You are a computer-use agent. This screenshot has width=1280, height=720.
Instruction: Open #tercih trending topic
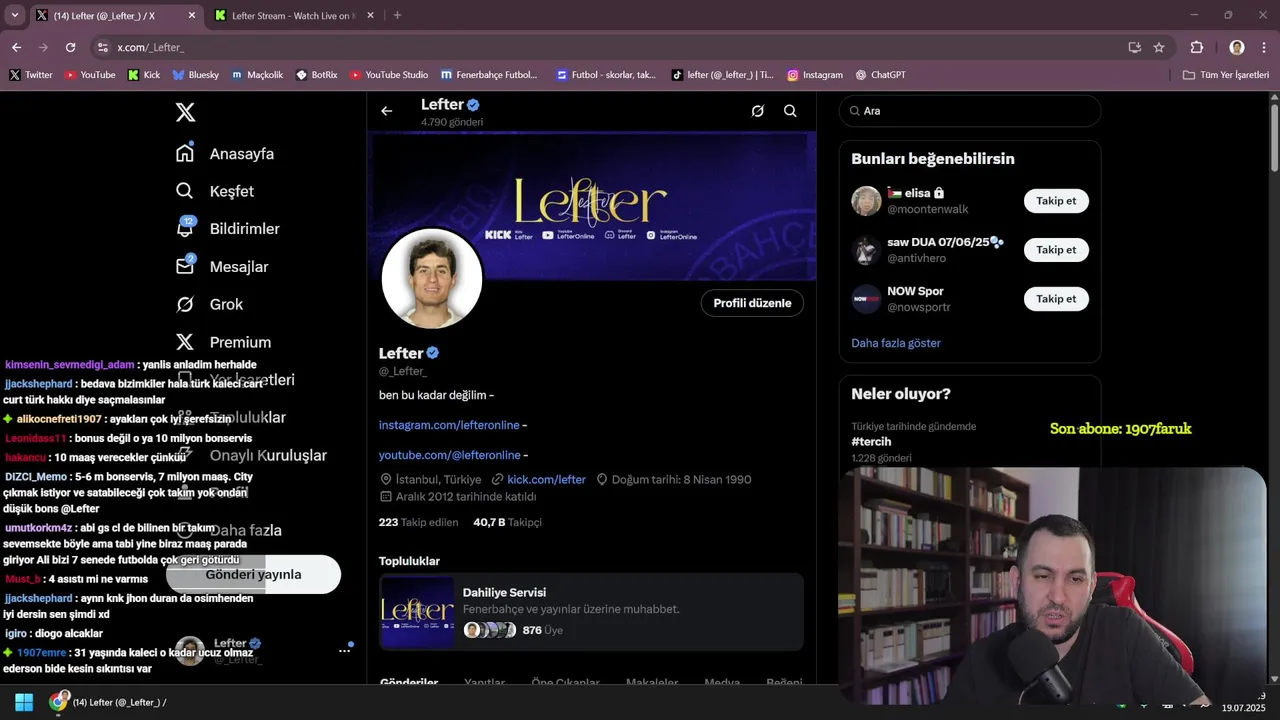click(871, 441)
